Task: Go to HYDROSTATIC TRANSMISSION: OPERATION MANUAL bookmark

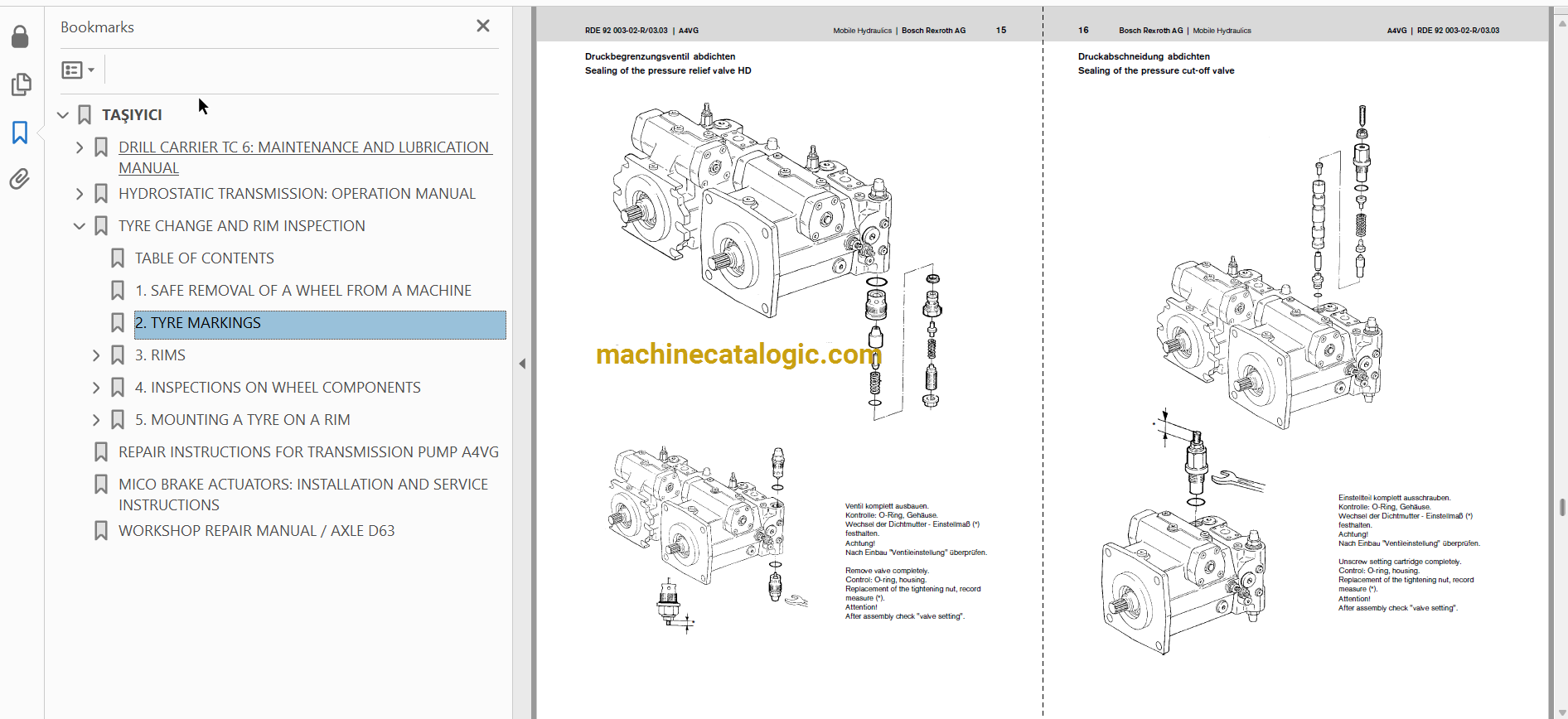Action: [297, 194]
